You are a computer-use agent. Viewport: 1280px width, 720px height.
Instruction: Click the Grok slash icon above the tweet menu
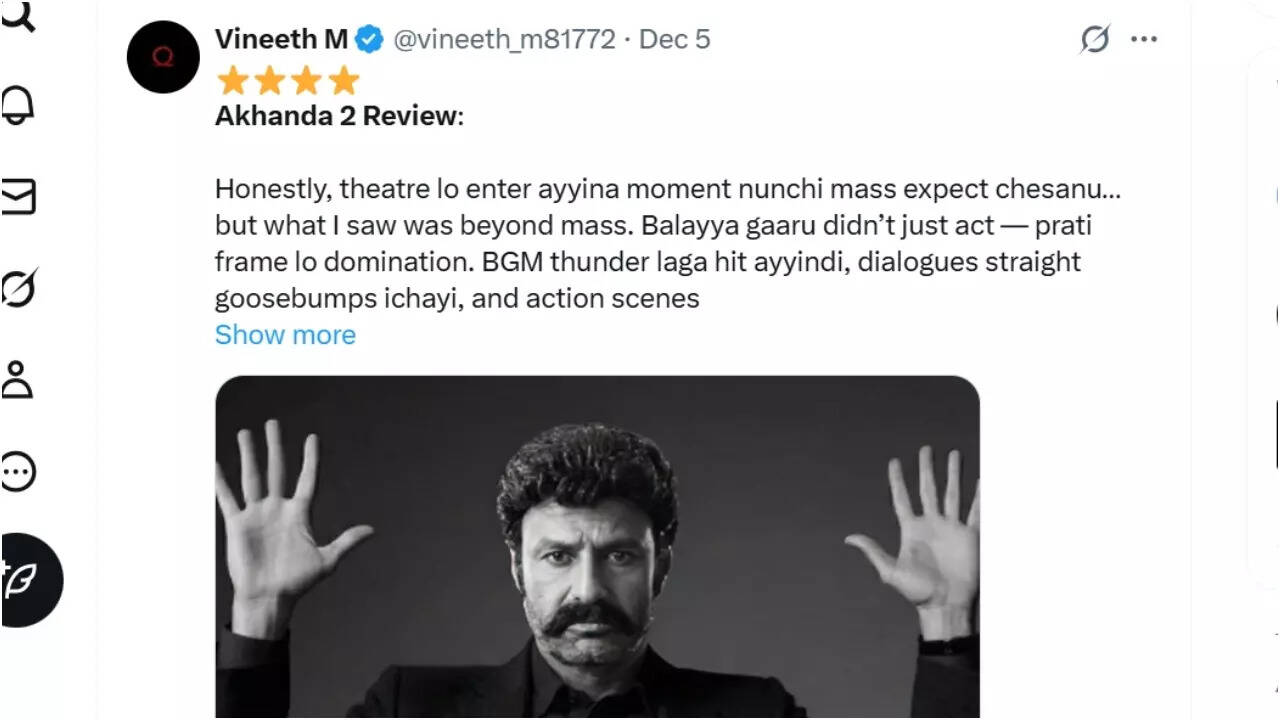[x=1095, y=38]
